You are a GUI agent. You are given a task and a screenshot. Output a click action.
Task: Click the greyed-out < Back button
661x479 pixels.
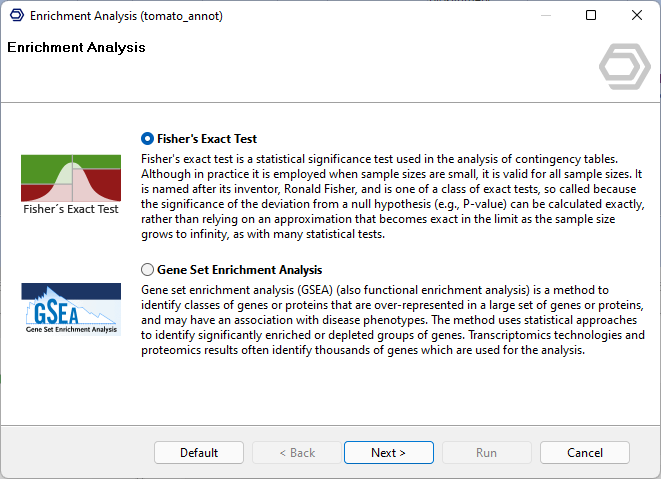click(x=296, y=453)
